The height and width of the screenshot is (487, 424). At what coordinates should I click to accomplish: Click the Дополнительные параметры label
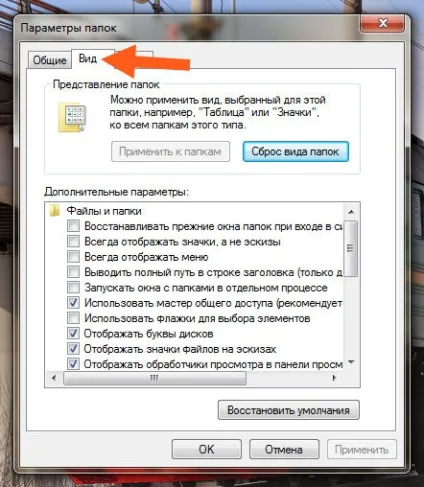pos(116,192)
